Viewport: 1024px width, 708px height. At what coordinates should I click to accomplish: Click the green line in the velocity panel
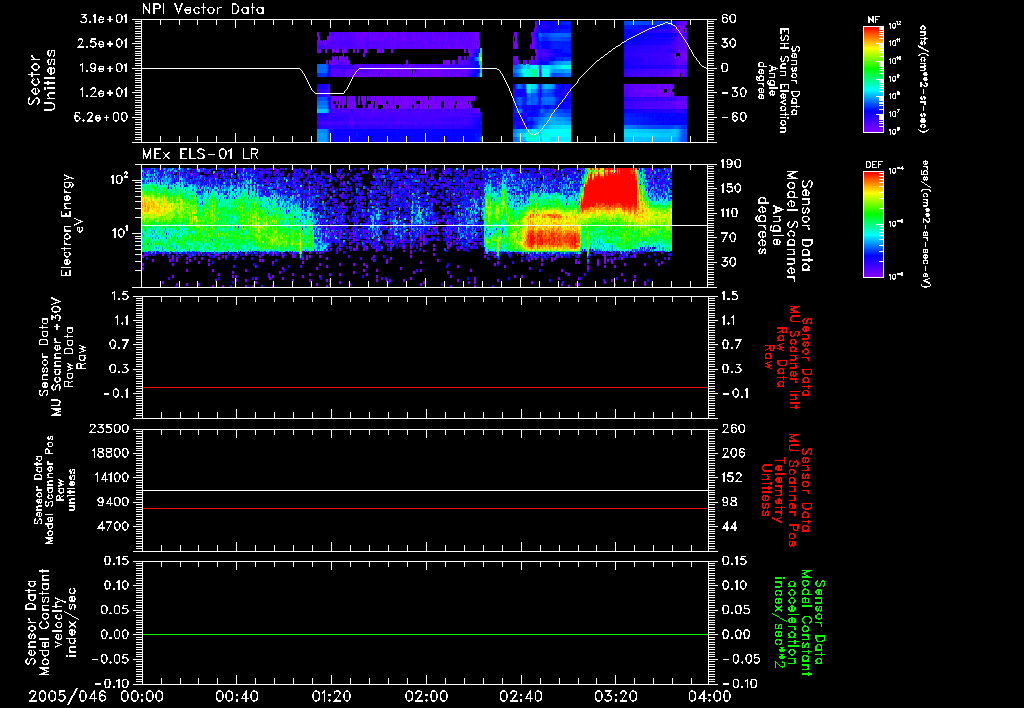(x=425, y=634)
